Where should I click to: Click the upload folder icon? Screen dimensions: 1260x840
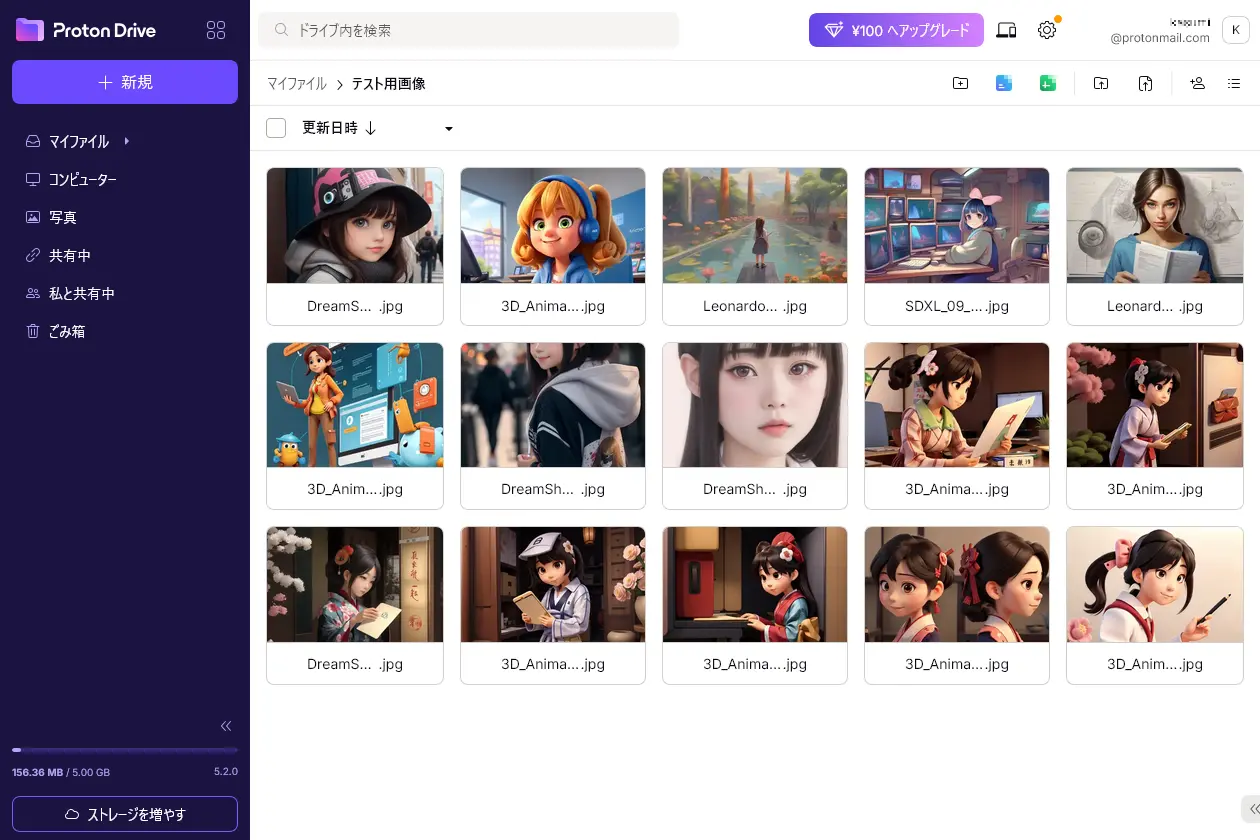(x=1101, y=84)
